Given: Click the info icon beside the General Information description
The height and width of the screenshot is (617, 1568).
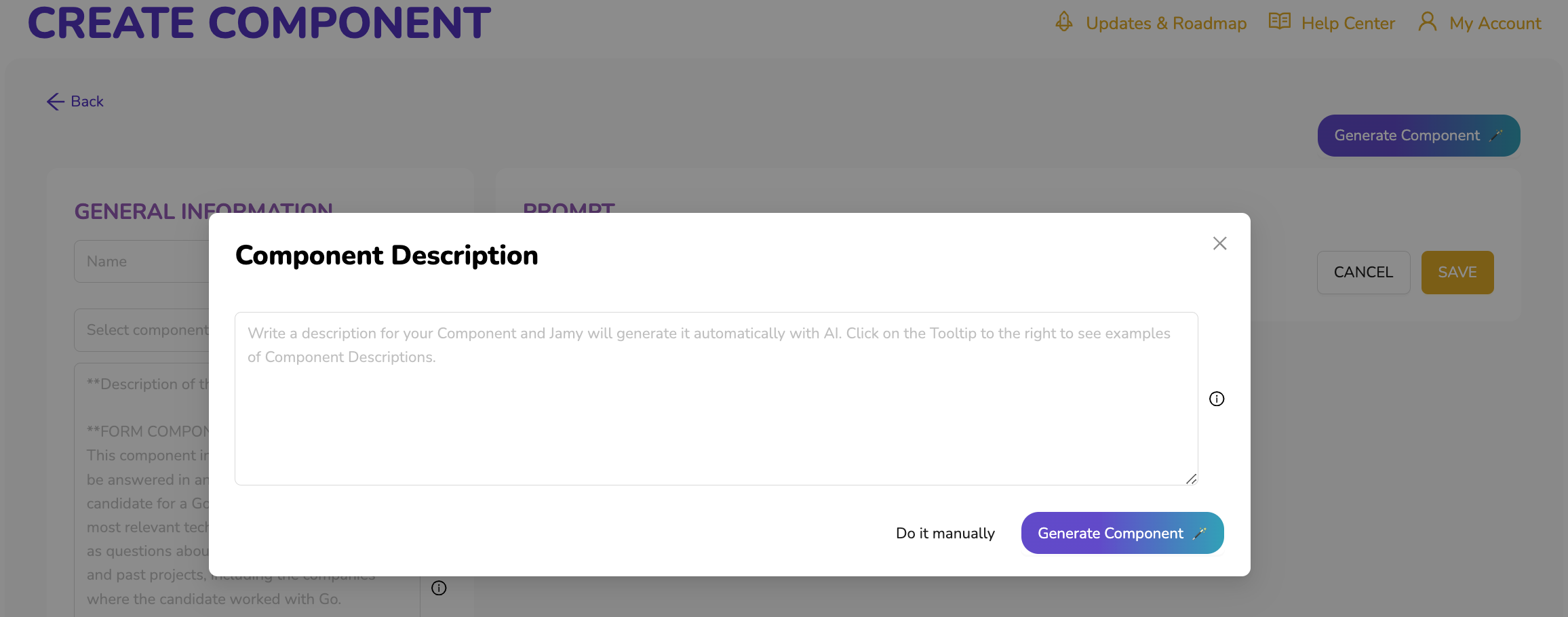Looking at the screenshot, I should [x=439, y=588].
